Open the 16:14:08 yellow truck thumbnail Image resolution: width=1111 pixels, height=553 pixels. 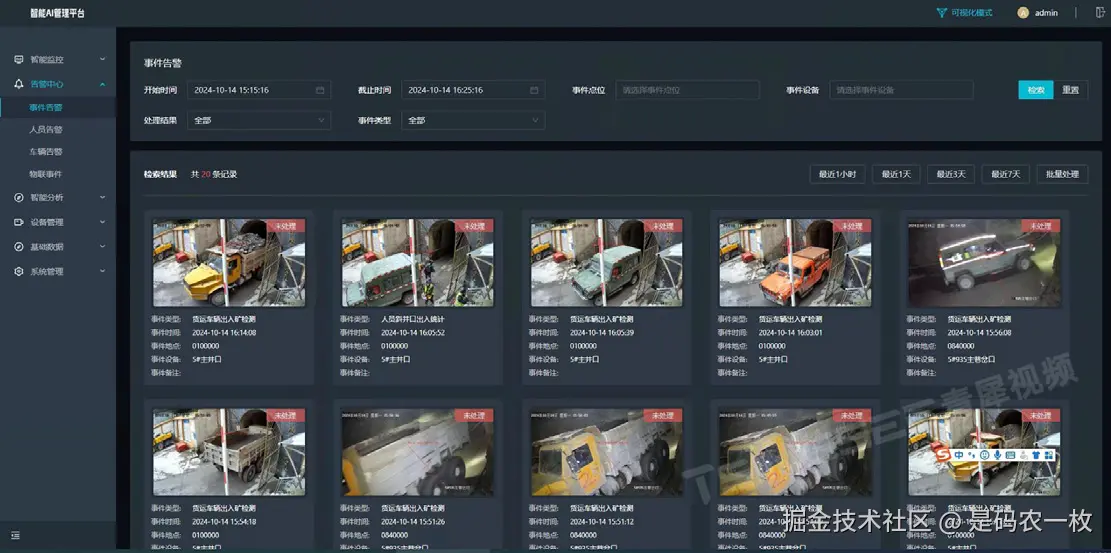click(229, 262)
